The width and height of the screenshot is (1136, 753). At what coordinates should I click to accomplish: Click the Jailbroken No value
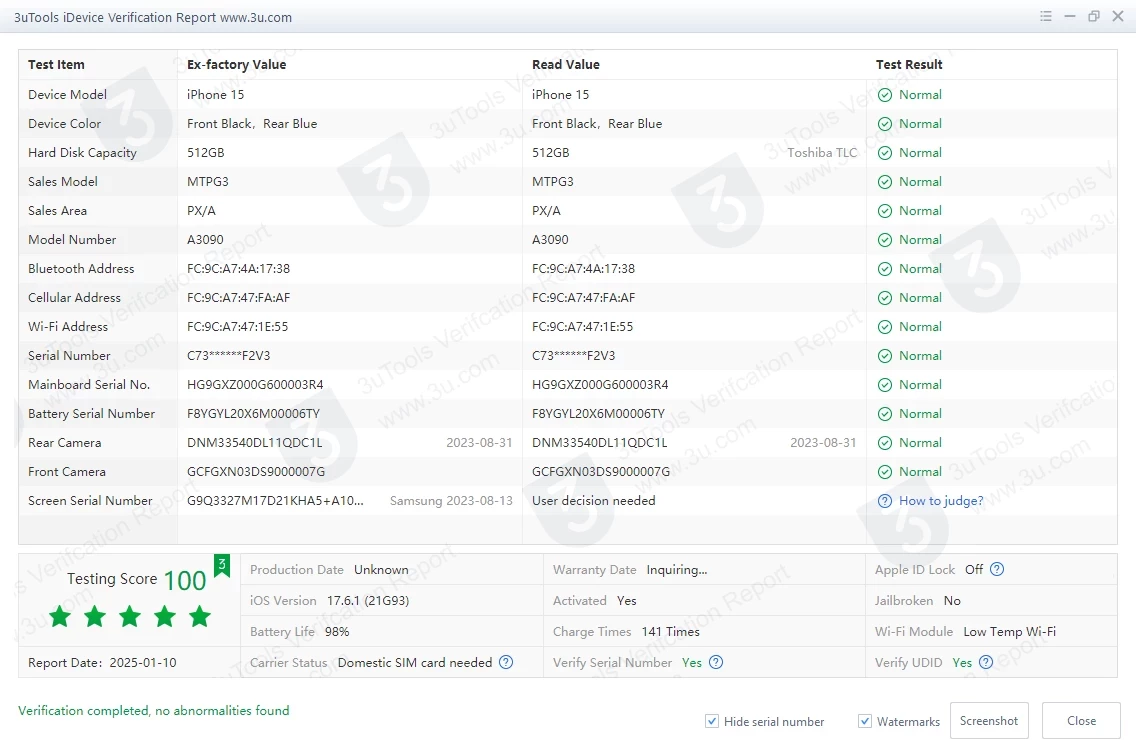tap(952, 601)
